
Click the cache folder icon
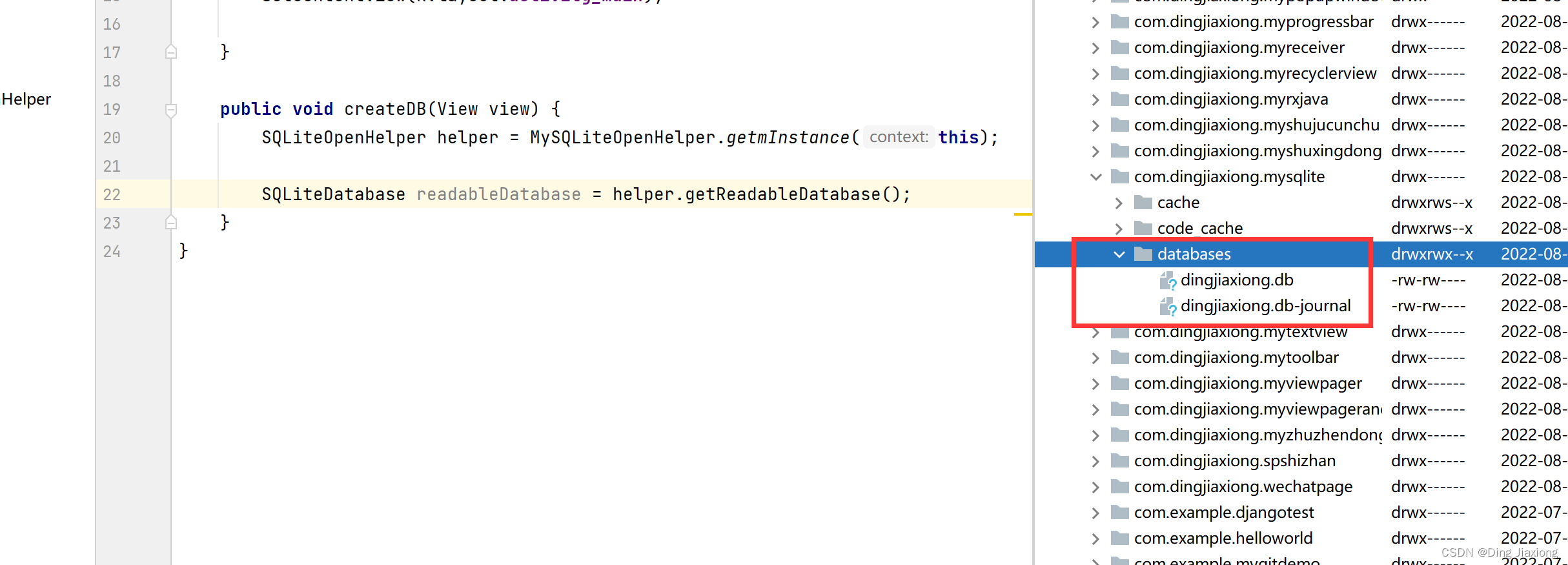click(x=1143, y=202)
